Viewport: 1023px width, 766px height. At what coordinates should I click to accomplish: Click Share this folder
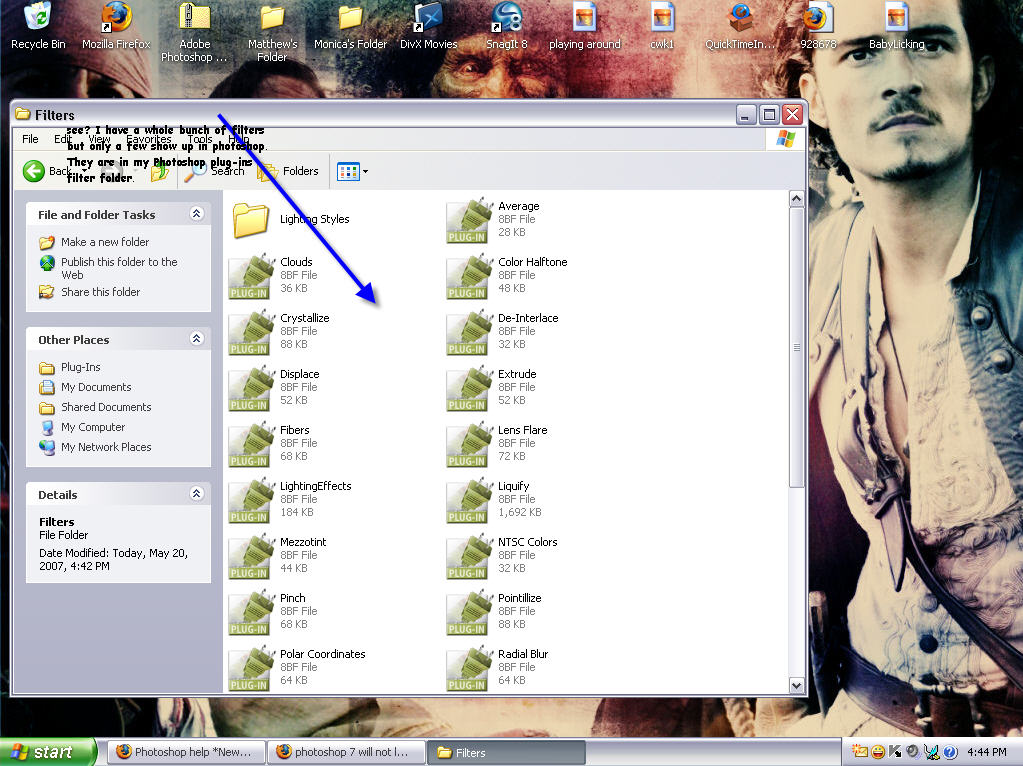point(89,292)
